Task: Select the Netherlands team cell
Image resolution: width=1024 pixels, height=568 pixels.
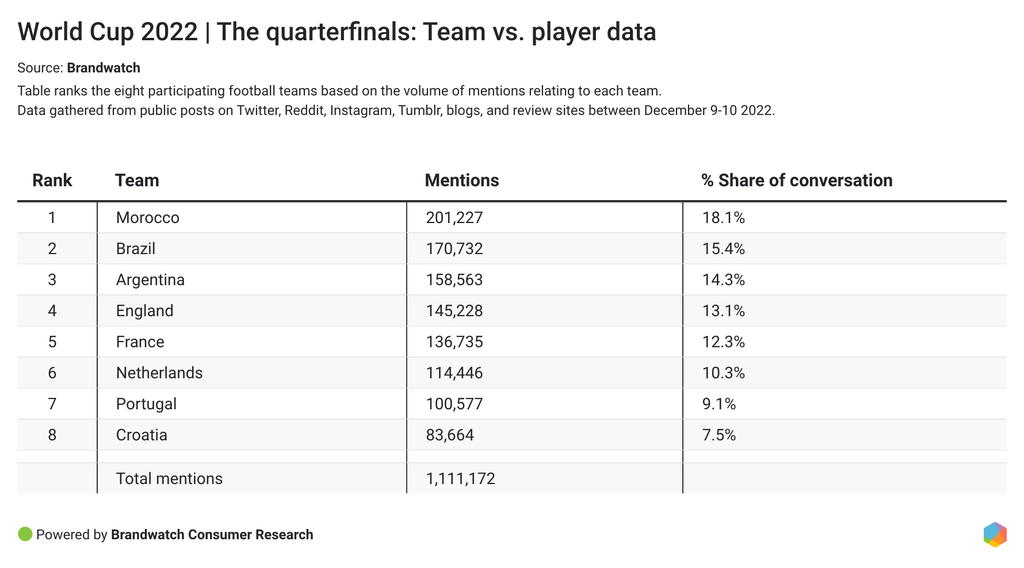Action: pyautogui.click(x=159, y=373)
